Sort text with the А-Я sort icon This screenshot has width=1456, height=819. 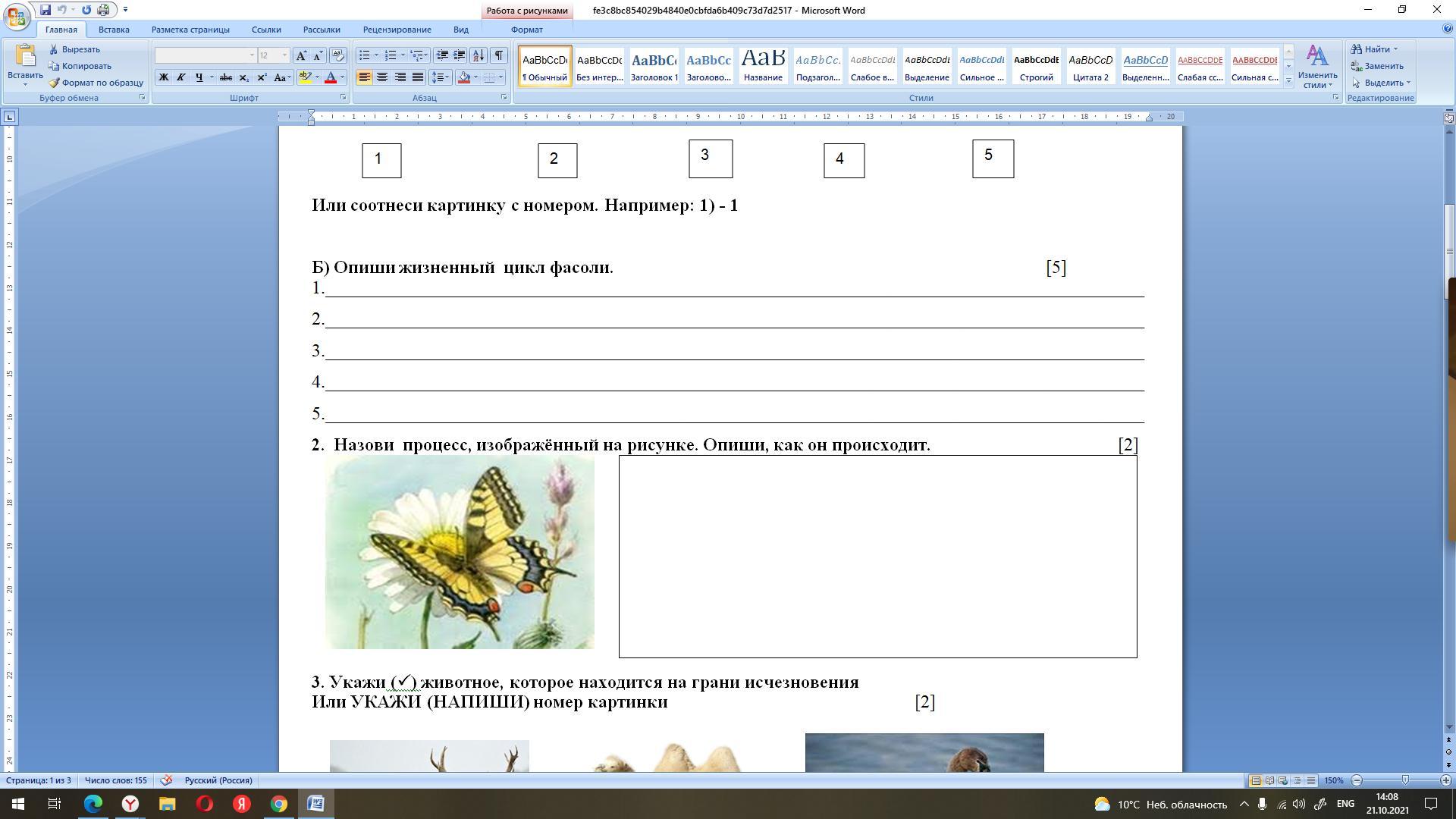pos(479,55)
